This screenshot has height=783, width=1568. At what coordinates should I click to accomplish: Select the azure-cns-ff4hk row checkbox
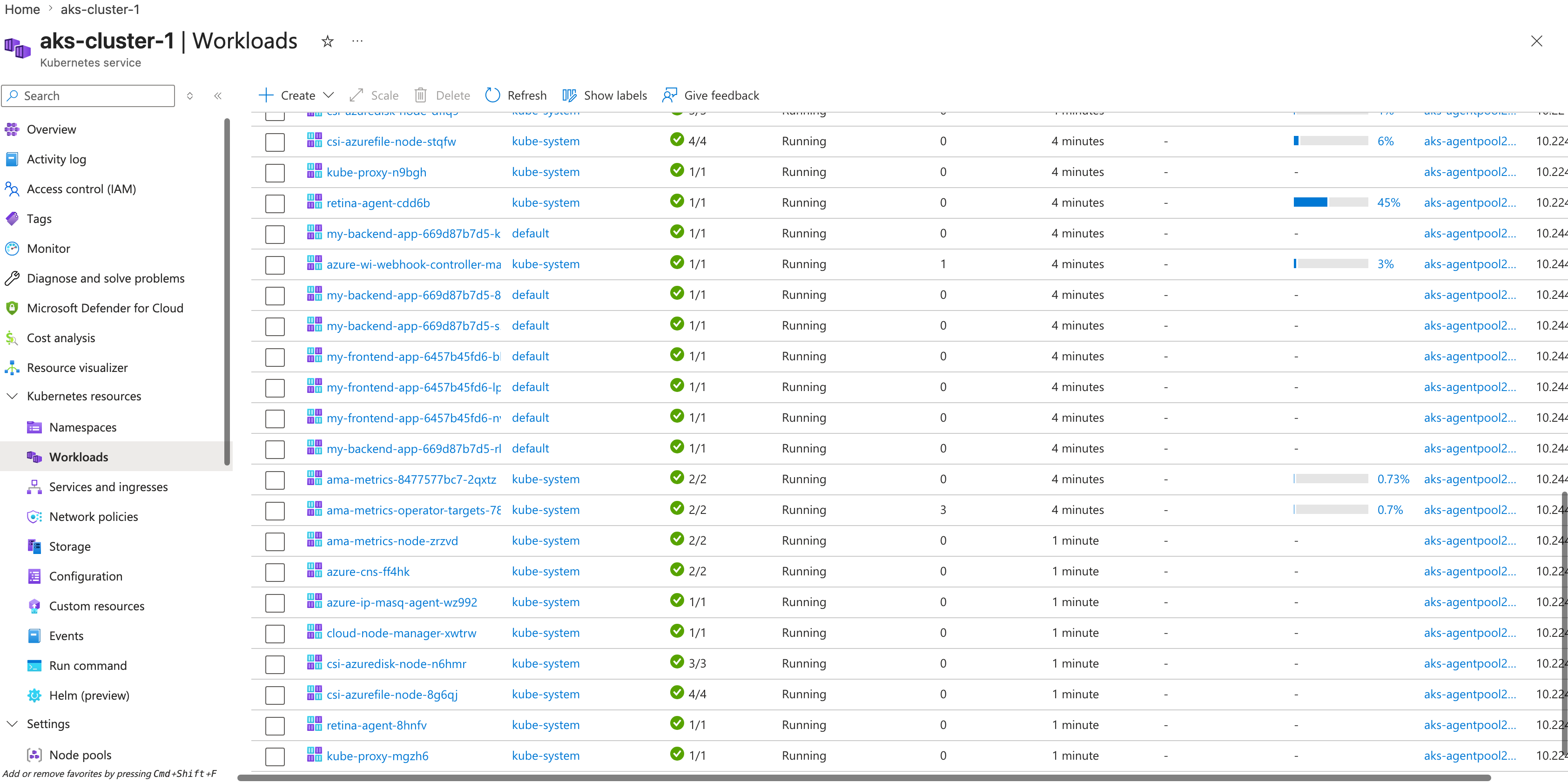(275, 572)
